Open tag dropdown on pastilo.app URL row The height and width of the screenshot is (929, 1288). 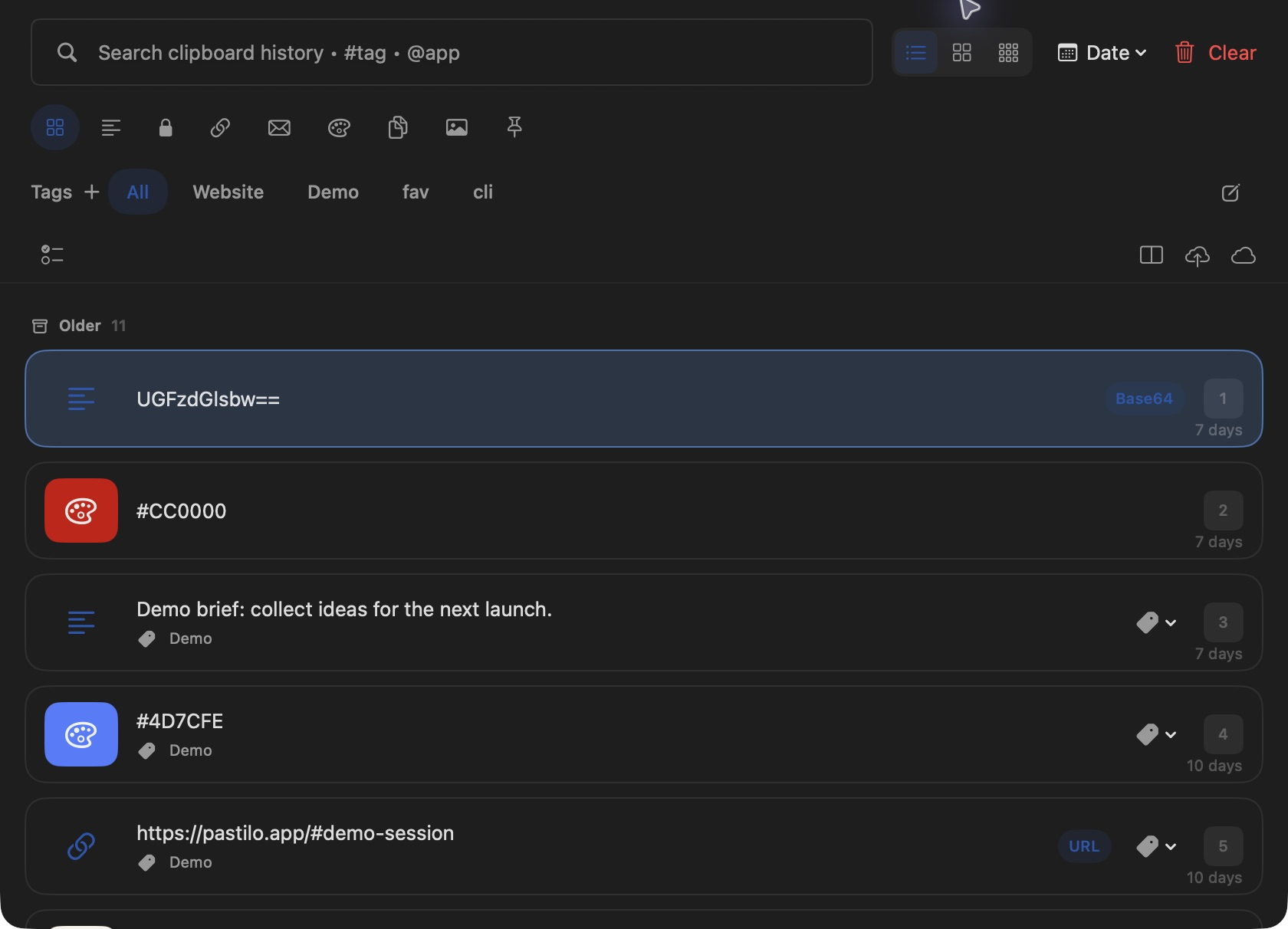coord(1157,846)
